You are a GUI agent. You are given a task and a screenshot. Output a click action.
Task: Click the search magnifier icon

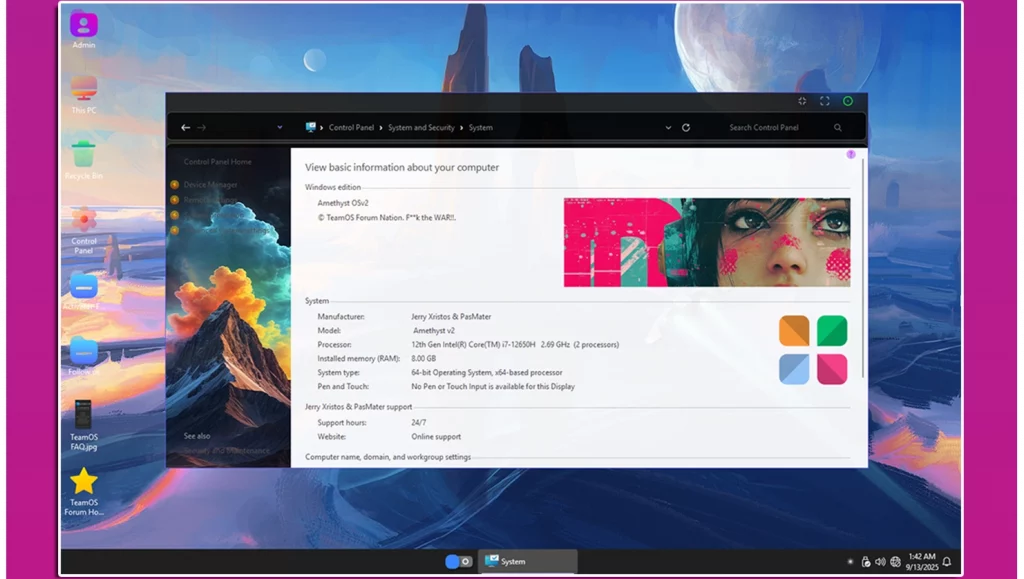(838, 128)
